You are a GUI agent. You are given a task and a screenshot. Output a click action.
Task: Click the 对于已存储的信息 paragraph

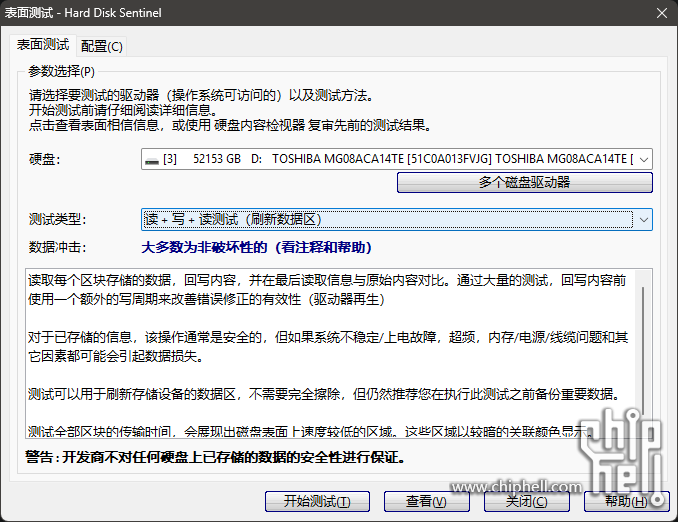328,346
